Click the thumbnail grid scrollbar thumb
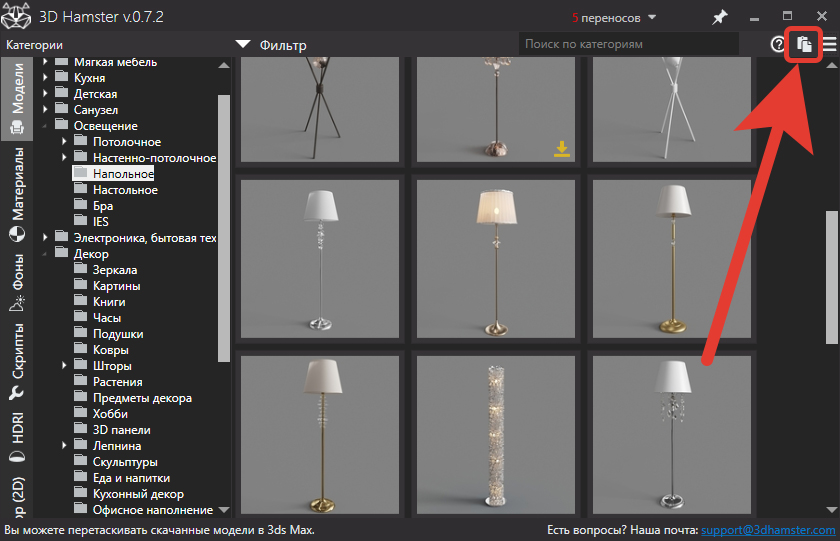 coord(831,277)
